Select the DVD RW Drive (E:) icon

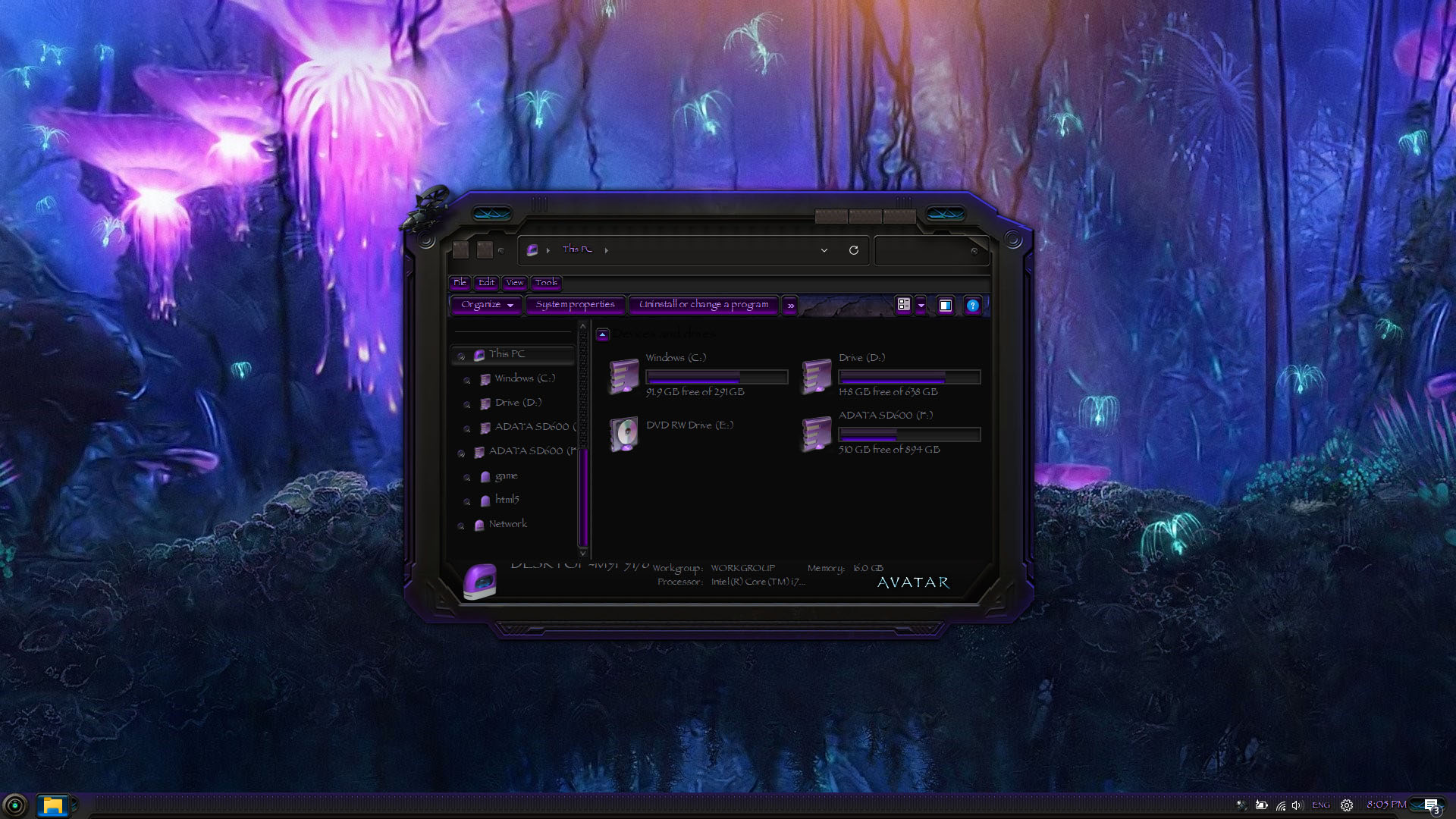pyautogui.click(x=624, y=435)
